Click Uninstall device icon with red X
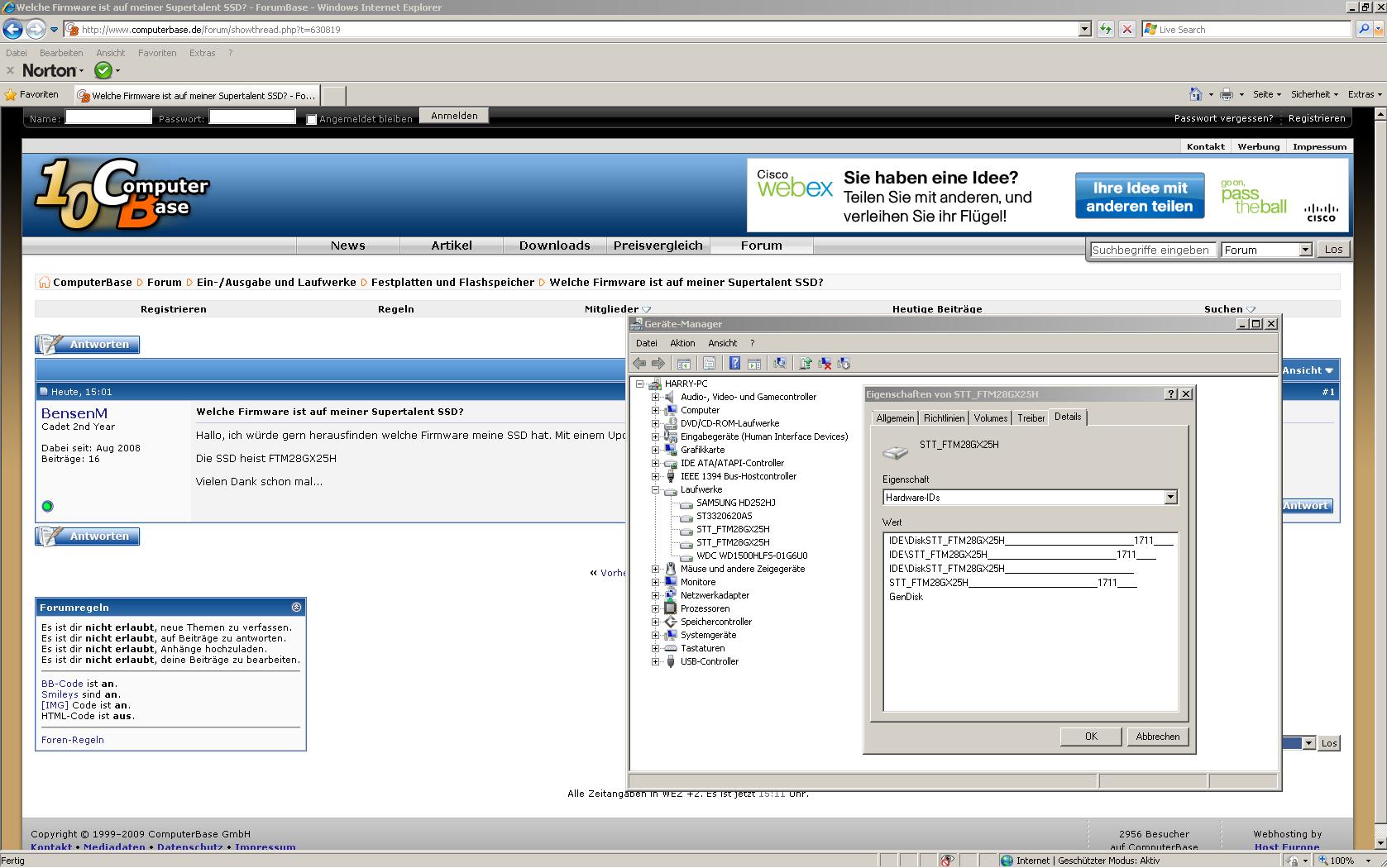The height and width of the screenshot is (868, 1387). pyautogui.click(x=825, y=363)
